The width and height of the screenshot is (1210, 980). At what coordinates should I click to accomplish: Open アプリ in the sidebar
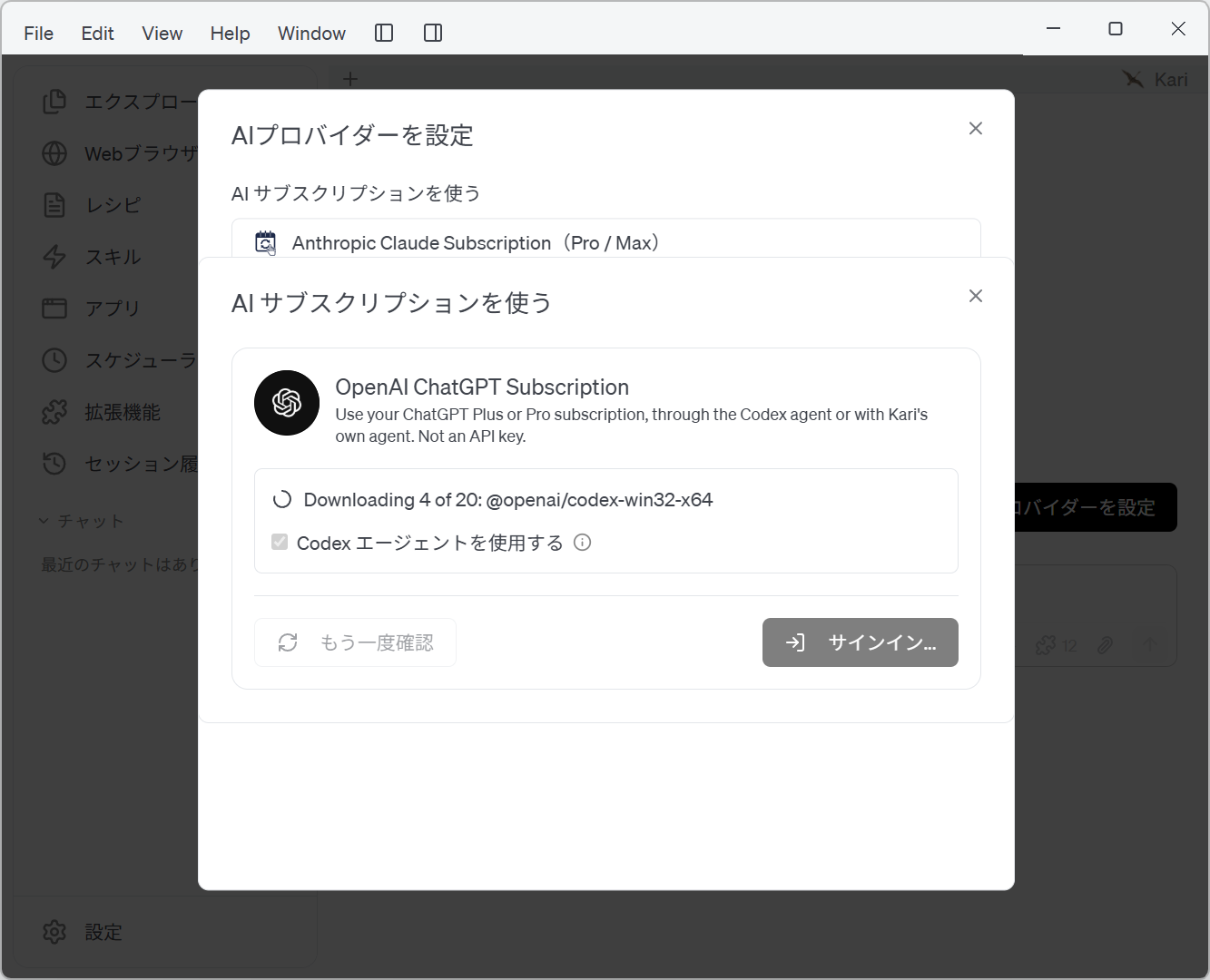click(113, 309)
